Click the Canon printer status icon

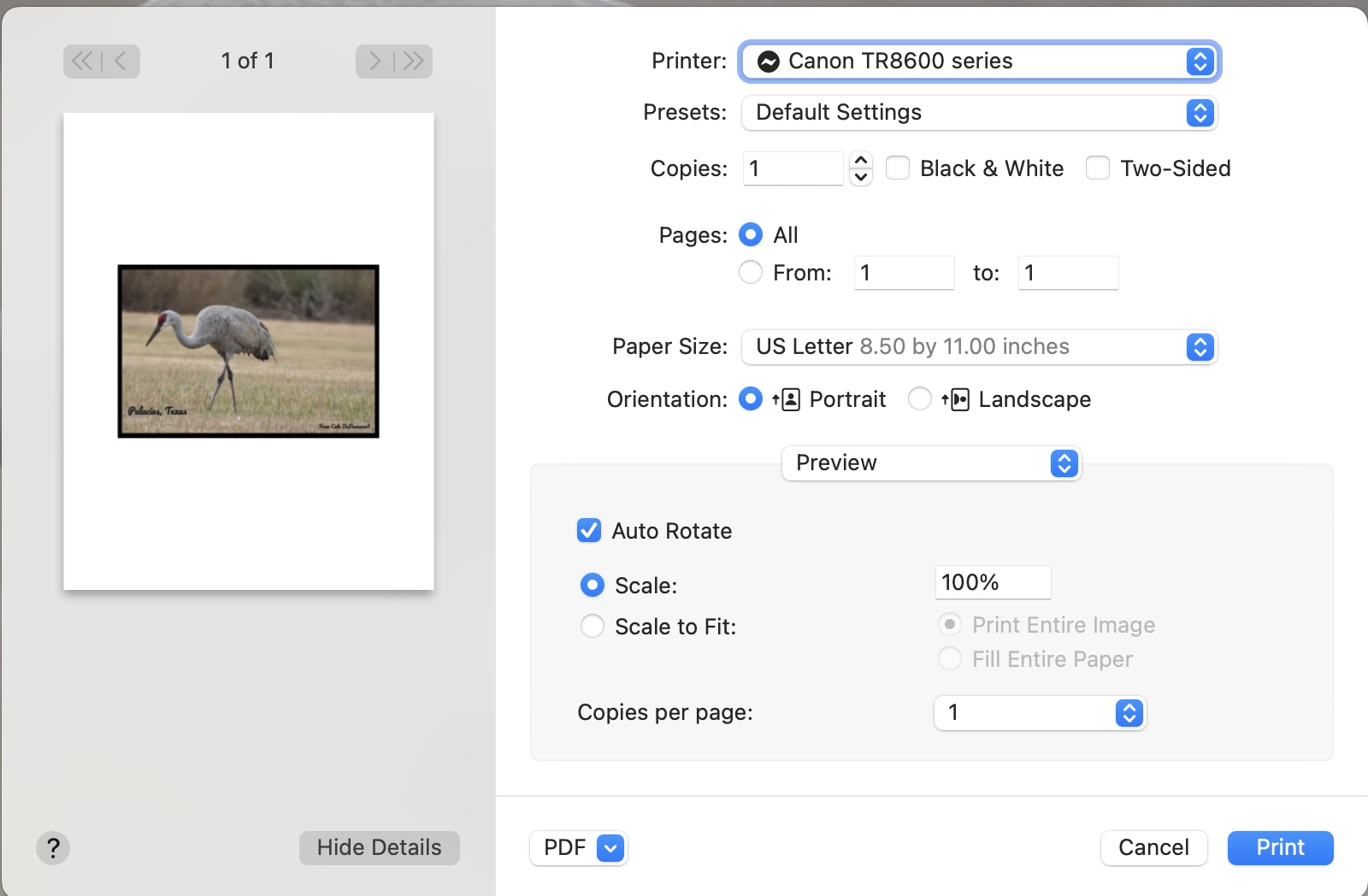pos(769,62)
